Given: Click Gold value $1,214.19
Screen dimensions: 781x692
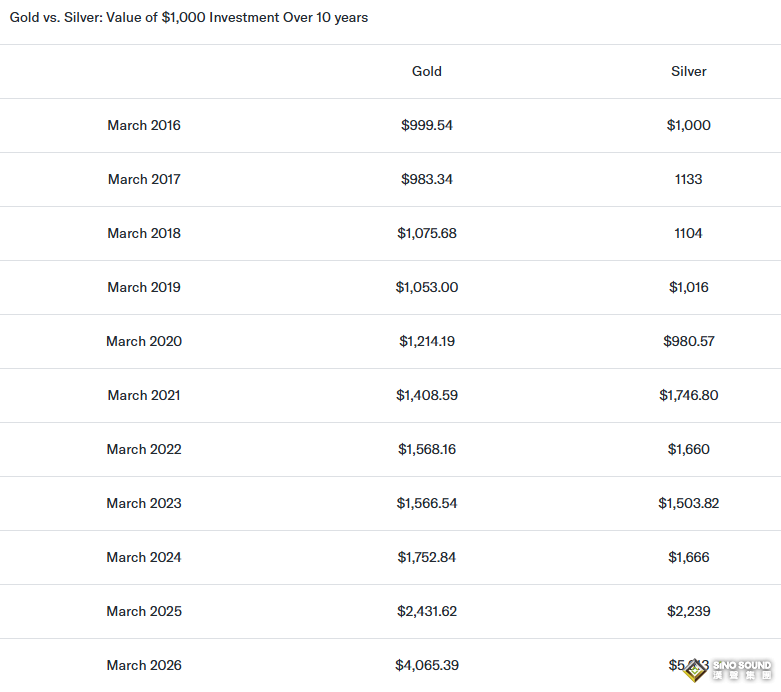Looking at the screenshot, I should tap(427, 341).
